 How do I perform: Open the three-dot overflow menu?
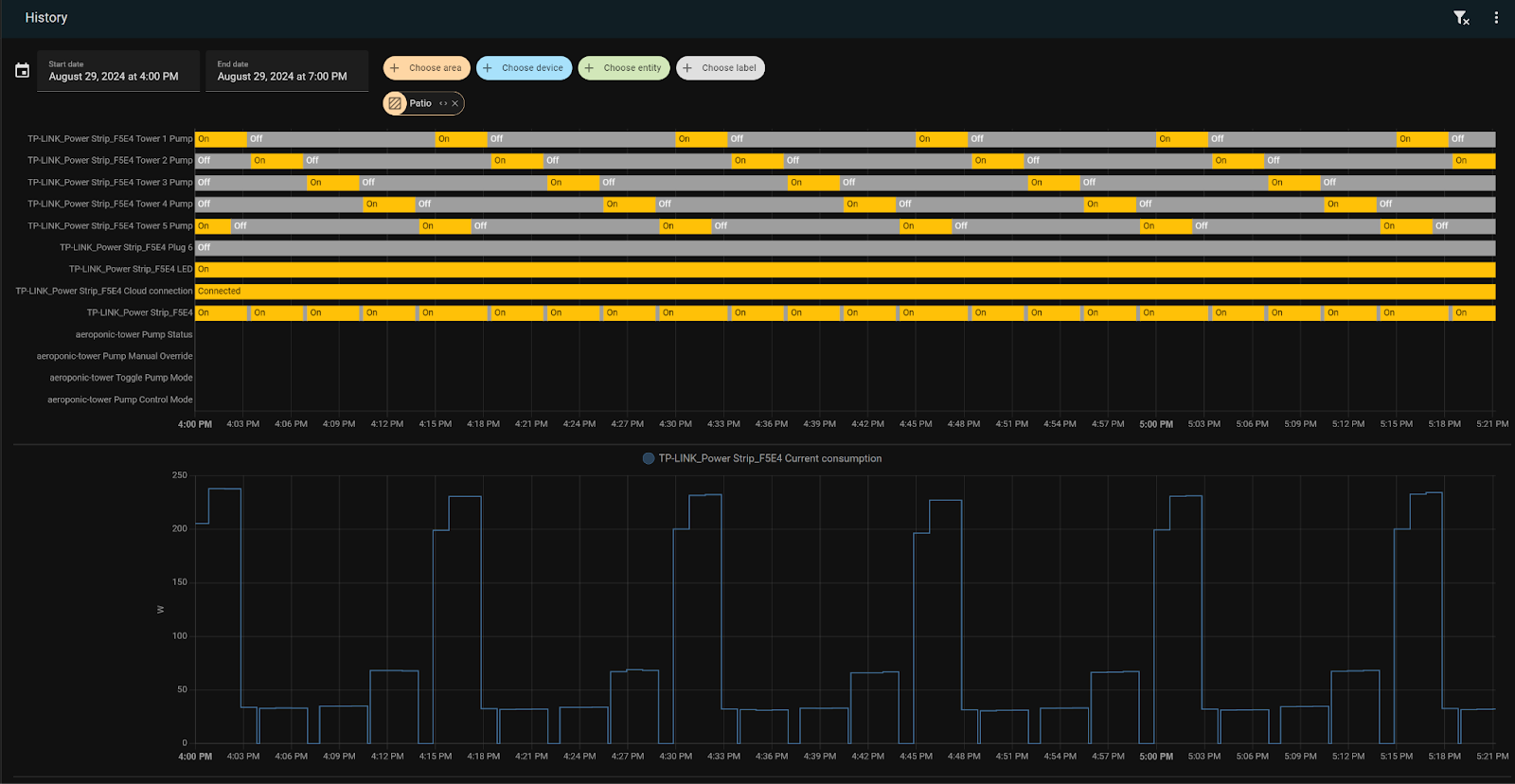pos(1496,17)
